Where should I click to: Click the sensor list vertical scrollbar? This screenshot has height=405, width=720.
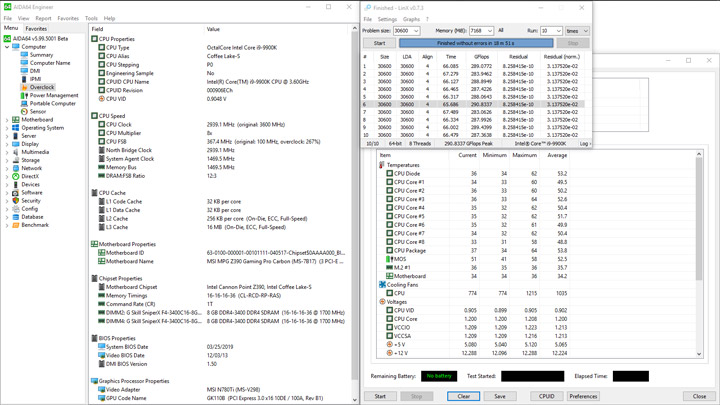699,254
